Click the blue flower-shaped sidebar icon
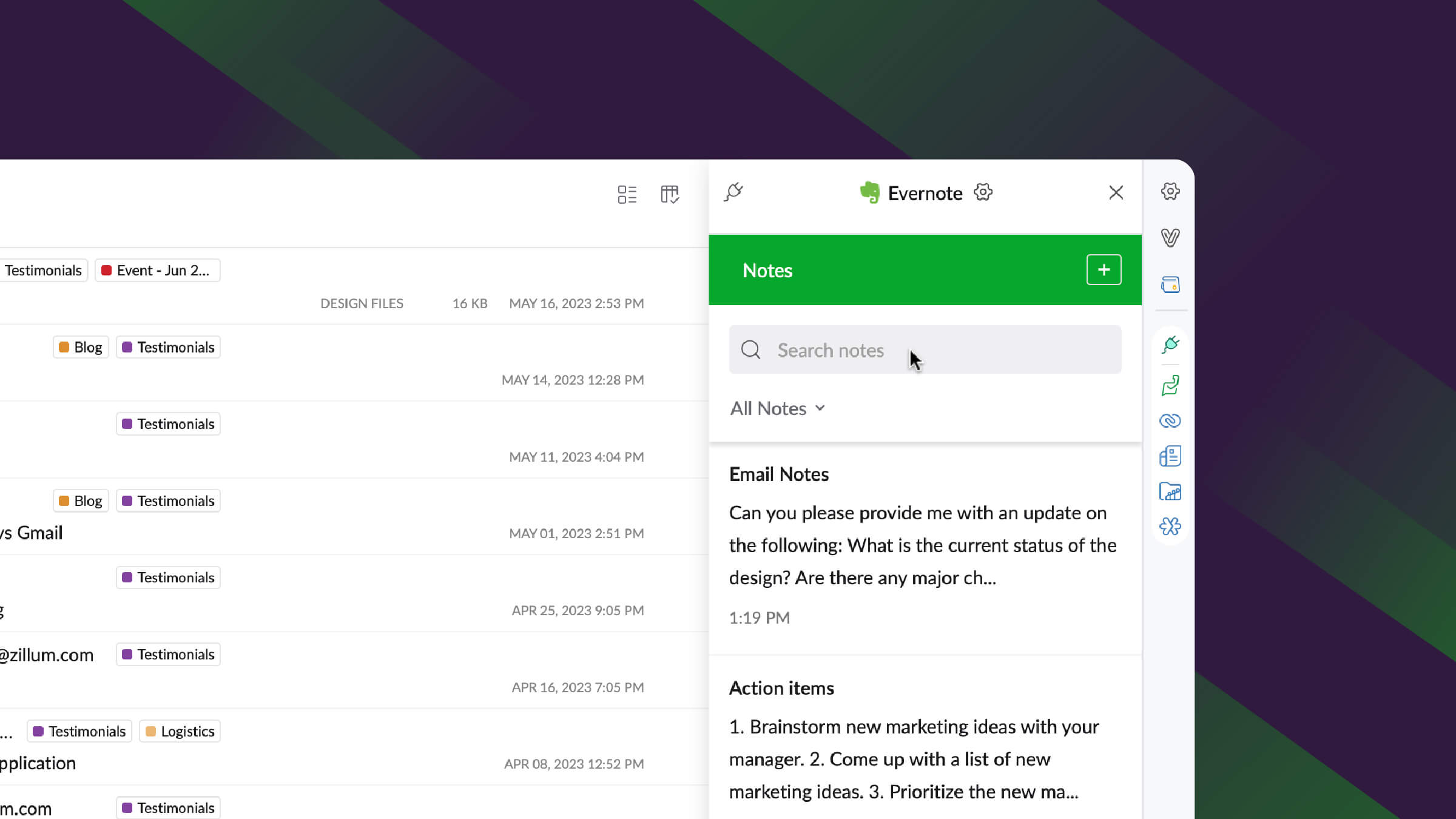Viewport: 1456px width, 819px height. [x=1170, y=526]
